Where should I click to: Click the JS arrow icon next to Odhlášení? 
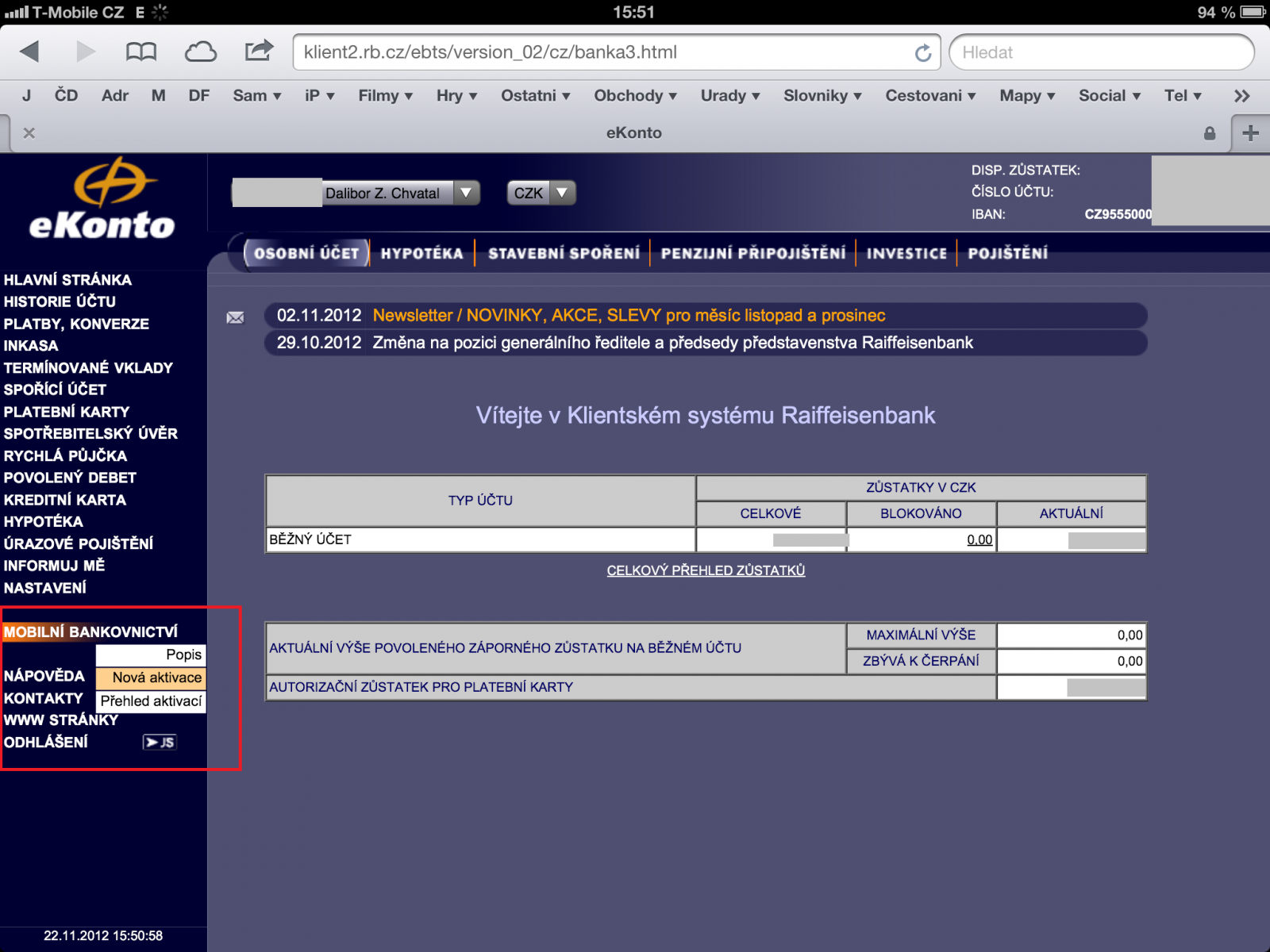160,742
